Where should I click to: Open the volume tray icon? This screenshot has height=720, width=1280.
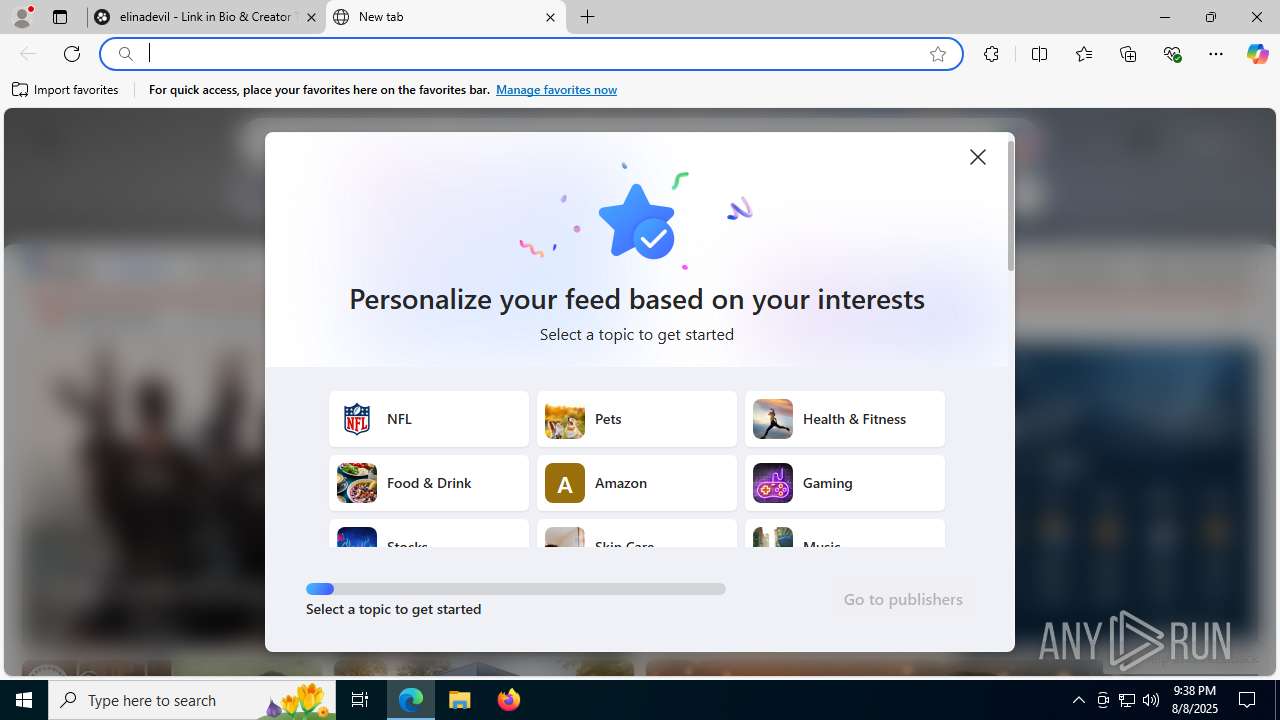pyautogui.click(x=1151, y=700)
